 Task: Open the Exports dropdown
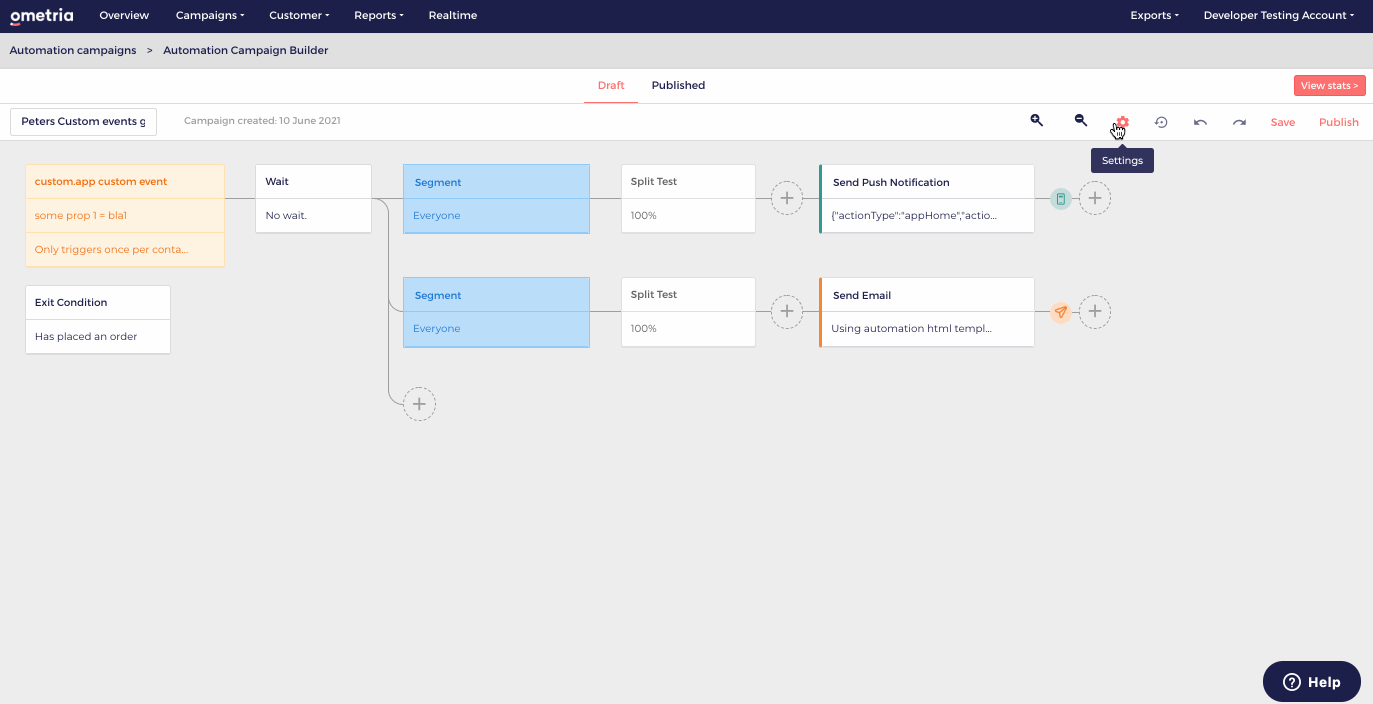(1154, 16)
